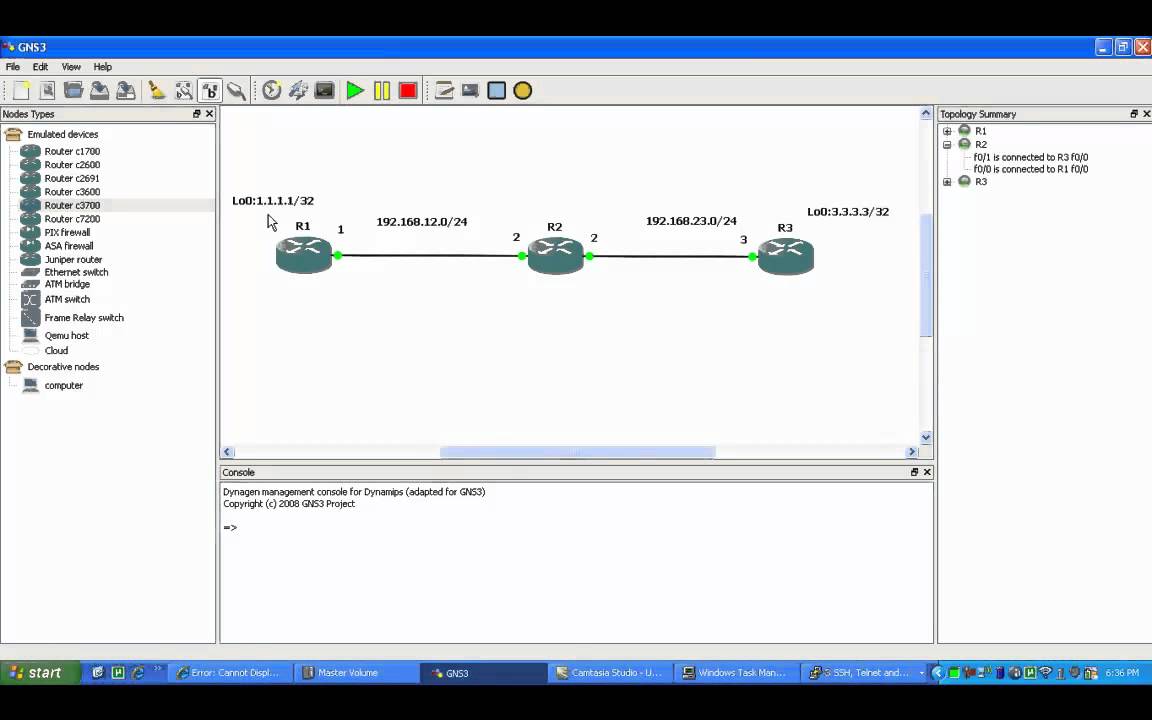Click 'f0/1 is connected to R3 f0/0'

coord(1031,157)
